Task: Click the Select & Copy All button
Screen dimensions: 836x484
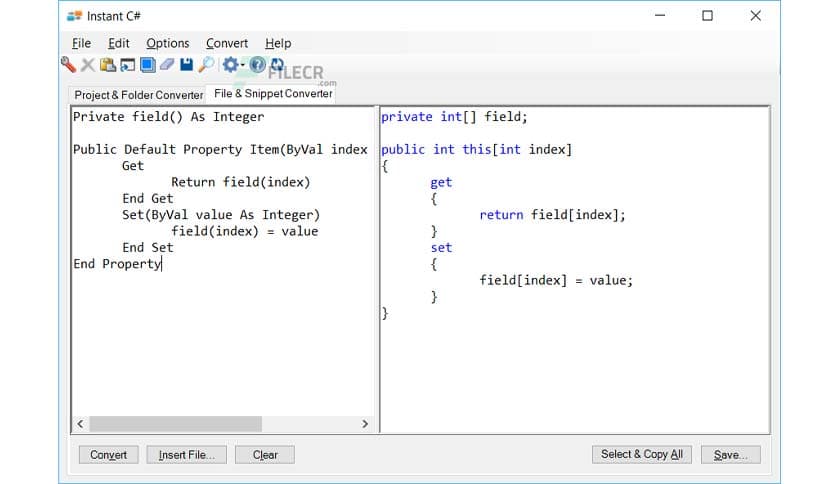Action: pyautogui.click(x=641, y=454)
